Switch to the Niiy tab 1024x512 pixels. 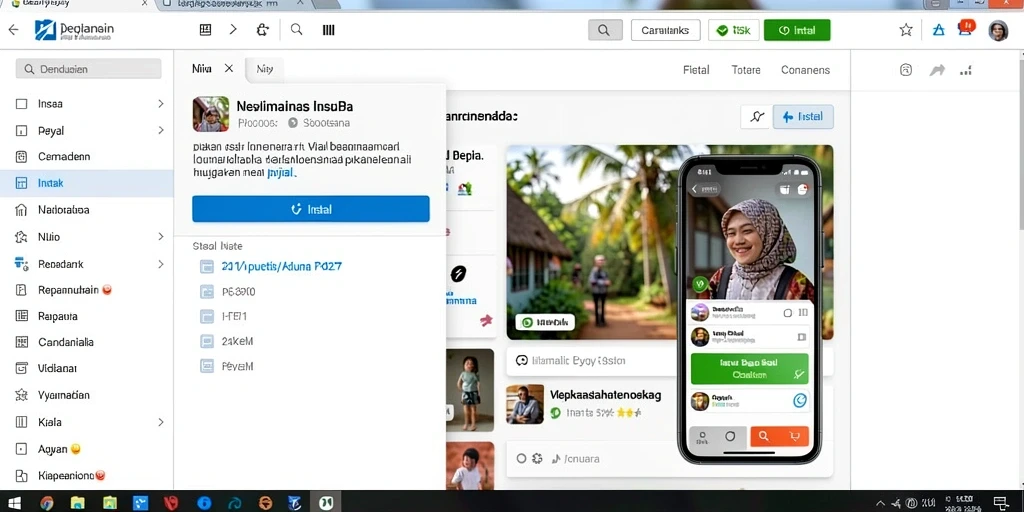coord(264,69)
